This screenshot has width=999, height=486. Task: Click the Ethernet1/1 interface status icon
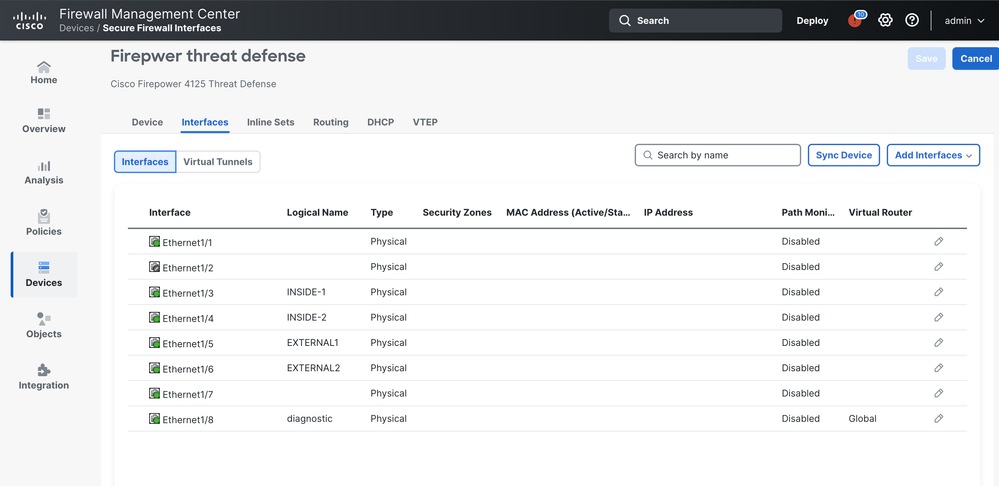click(x=154, y=241)
